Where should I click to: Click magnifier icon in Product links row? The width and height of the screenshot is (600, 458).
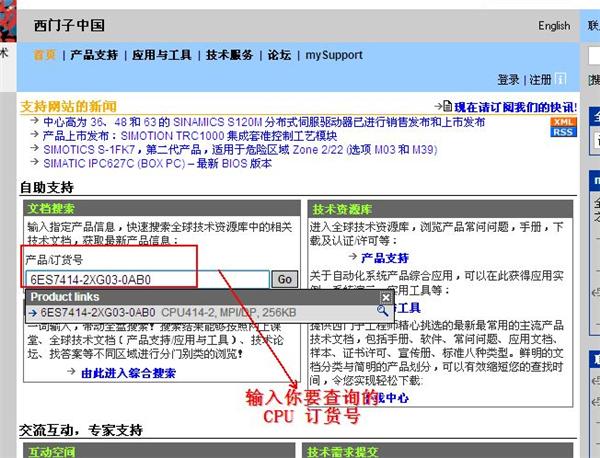pos(382,311)
